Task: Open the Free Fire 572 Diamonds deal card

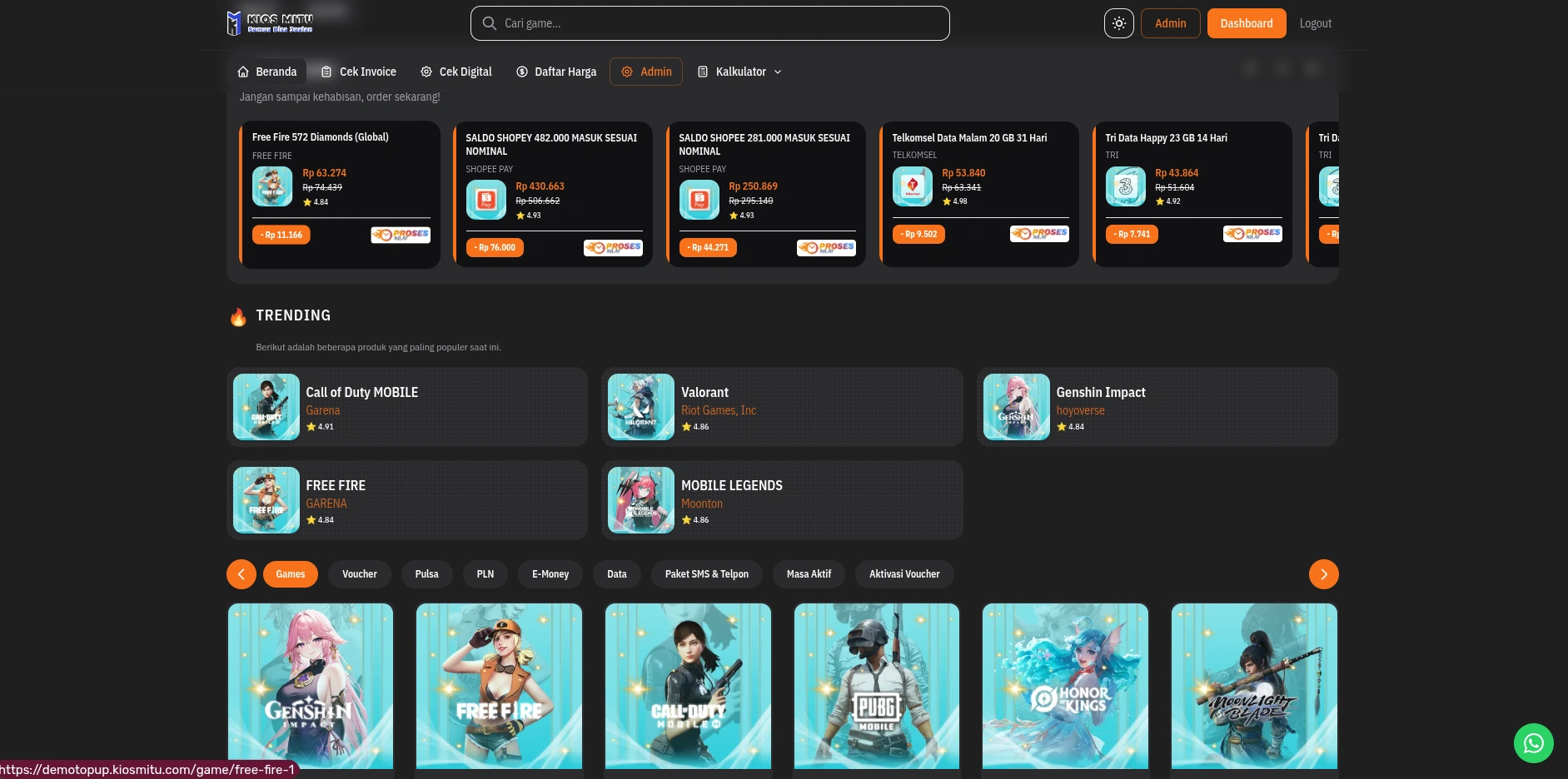Action: click(x=340, y=194)
